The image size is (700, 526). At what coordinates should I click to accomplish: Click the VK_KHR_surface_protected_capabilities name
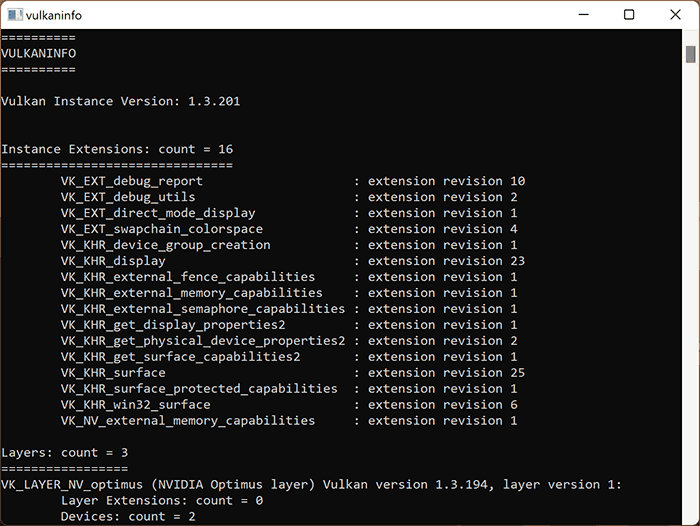pos(199,389)
